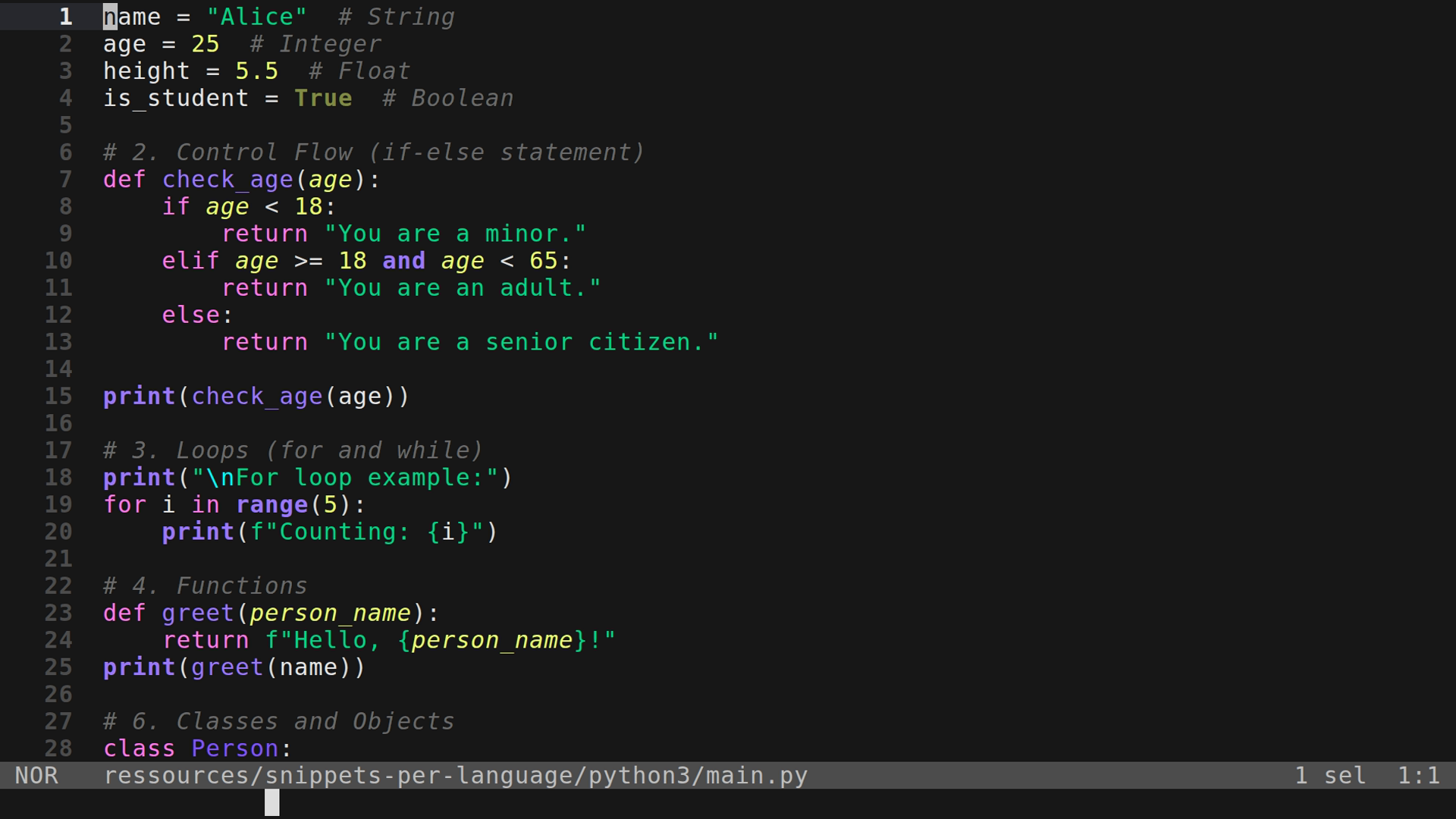Click the terminal cursor block below the status bar
This screenshot has width=1456, height=819.
click(x=272, y=802)
